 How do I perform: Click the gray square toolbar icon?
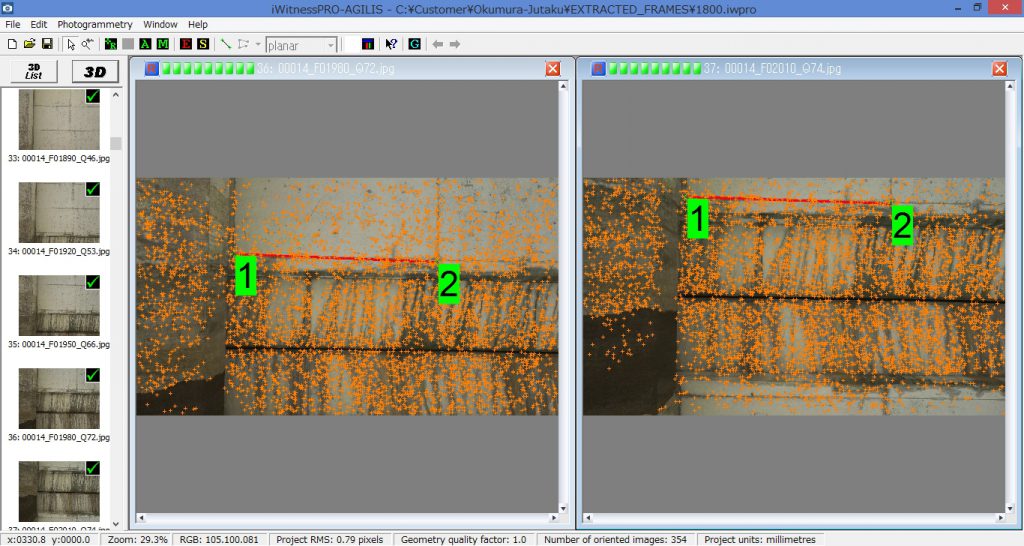[x=128, y=44]
